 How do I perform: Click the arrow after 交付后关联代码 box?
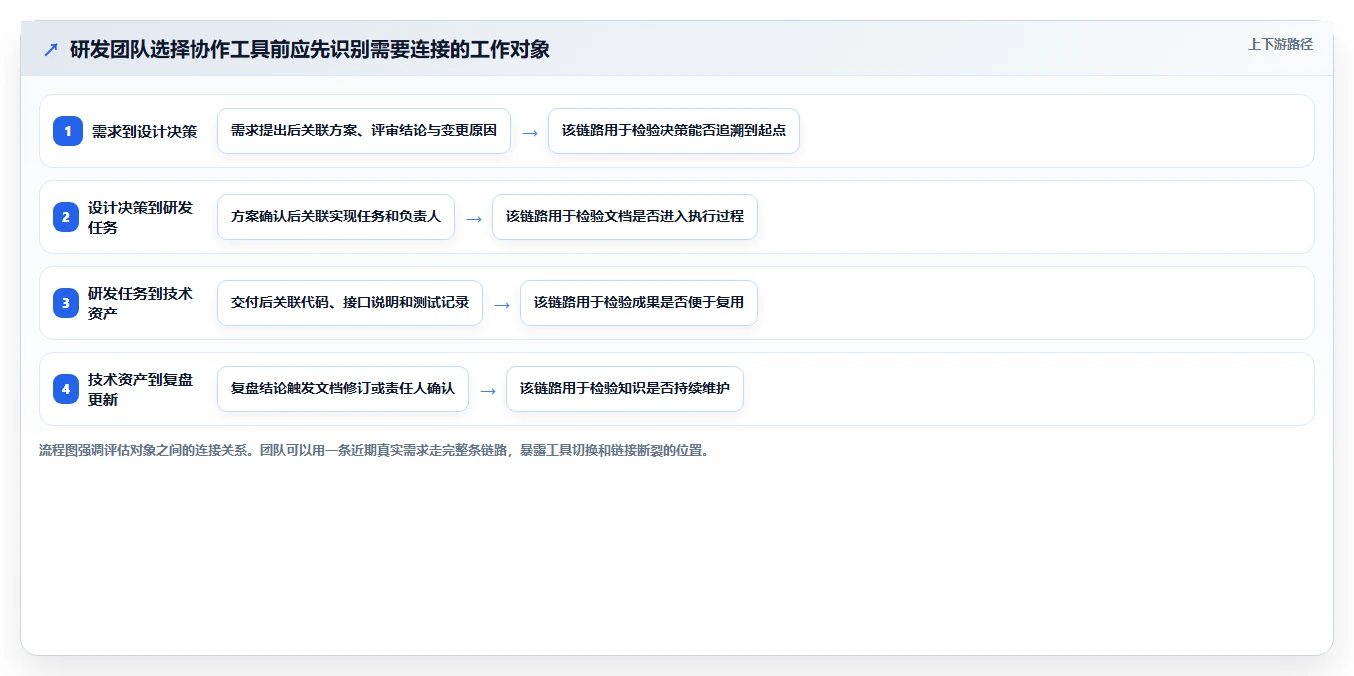click(x=502, y=304)
